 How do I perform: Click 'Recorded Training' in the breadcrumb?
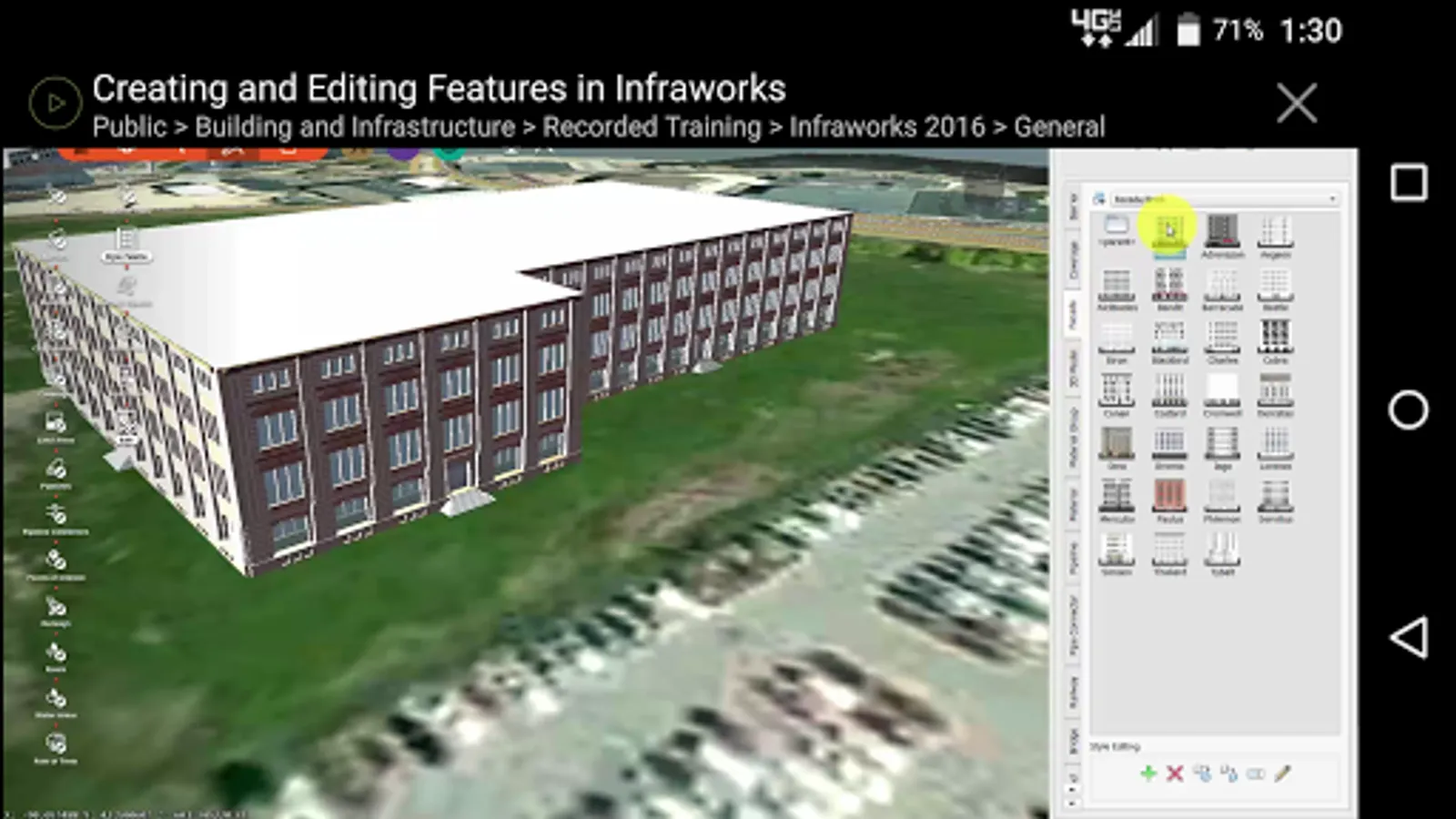[x=652, y=126]
